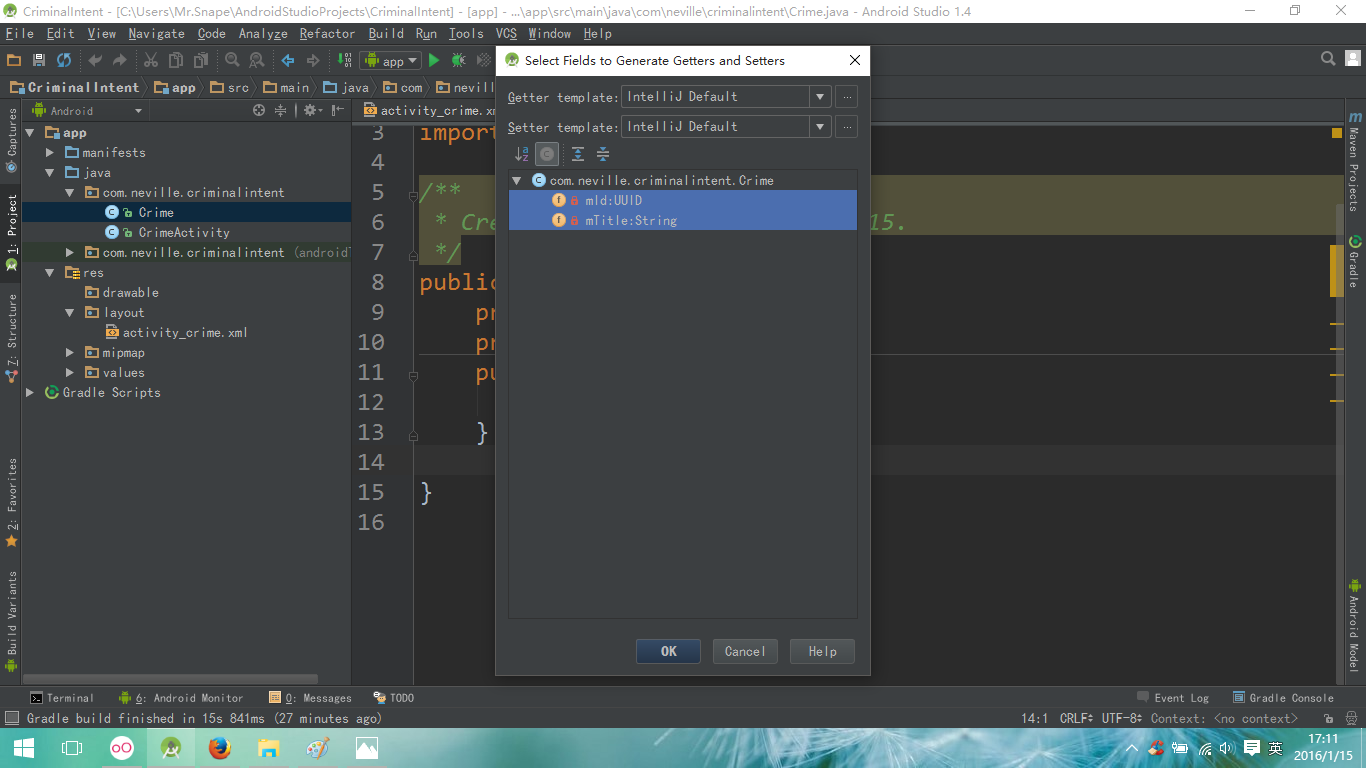Click the Search Everywhere magnifier icon
This screenshot has width=1366, height=768.
pos(1328,59)
